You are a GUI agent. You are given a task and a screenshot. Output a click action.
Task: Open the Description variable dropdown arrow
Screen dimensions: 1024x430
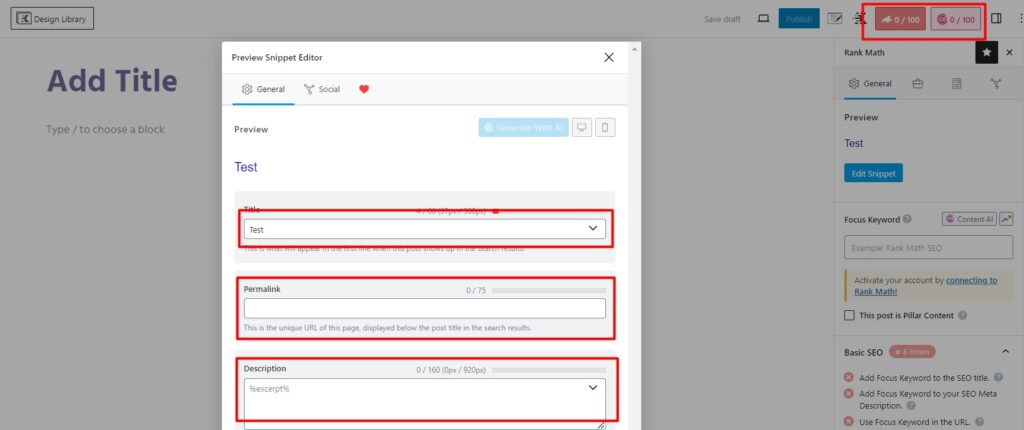coord(593,388)
